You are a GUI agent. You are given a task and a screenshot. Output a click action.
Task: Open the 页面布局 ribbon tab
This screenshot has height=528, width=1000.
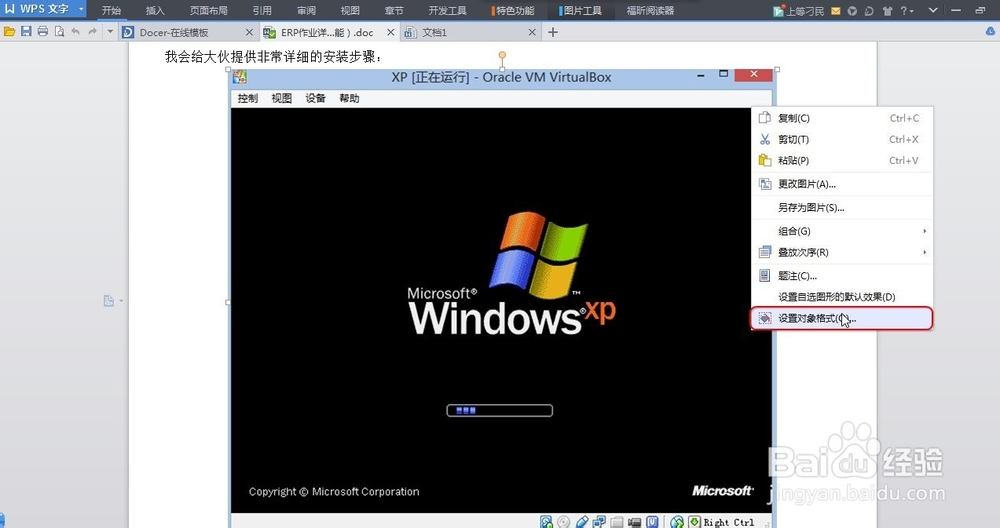coord(208,10)
